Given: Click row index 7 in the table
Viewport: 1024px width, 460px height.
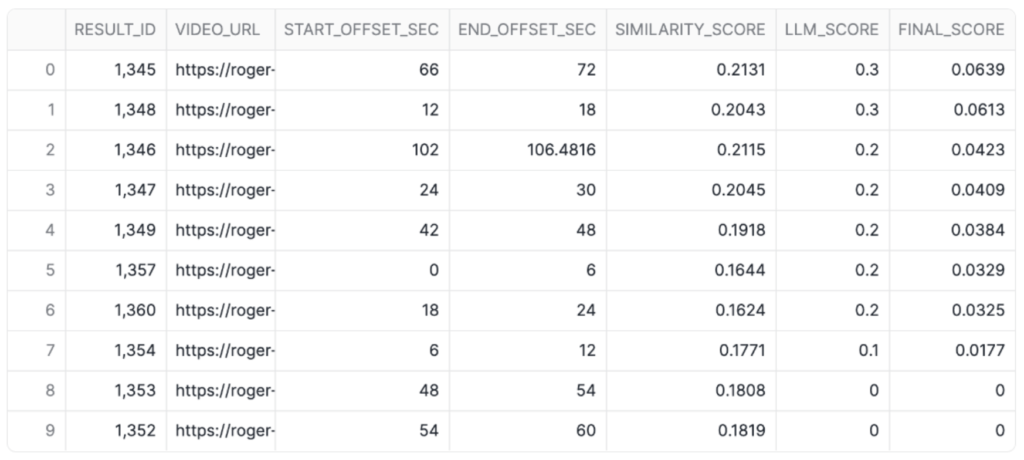Looking at the screenshot, I should (50, 350).
